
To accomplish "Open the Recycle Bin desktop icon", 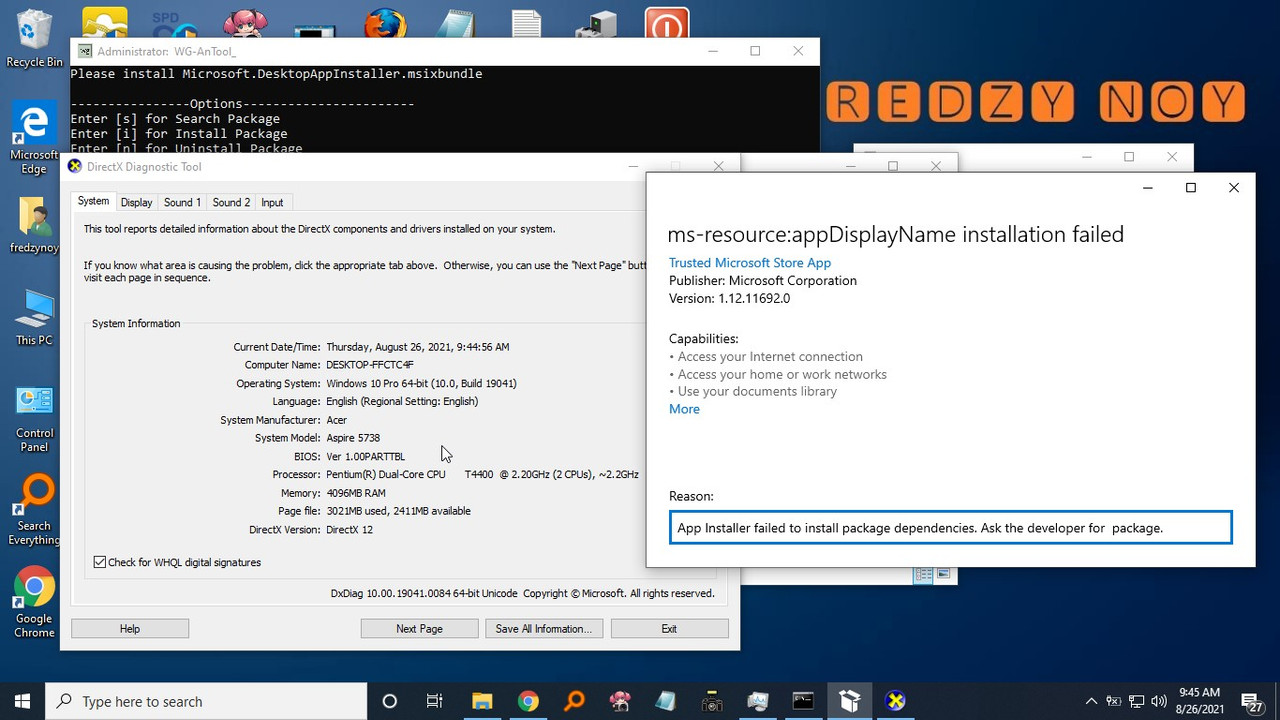I will 34,38.
